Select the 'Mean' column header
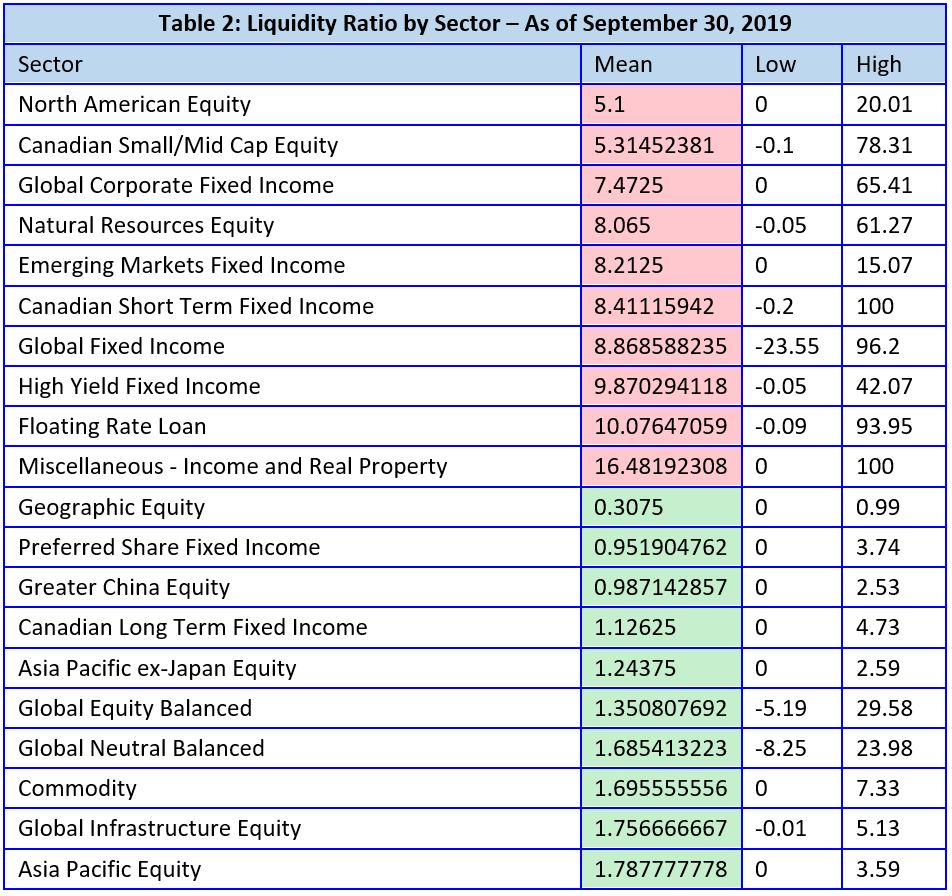The width and height of the screenshot is (952, 896). coord(623,65)
